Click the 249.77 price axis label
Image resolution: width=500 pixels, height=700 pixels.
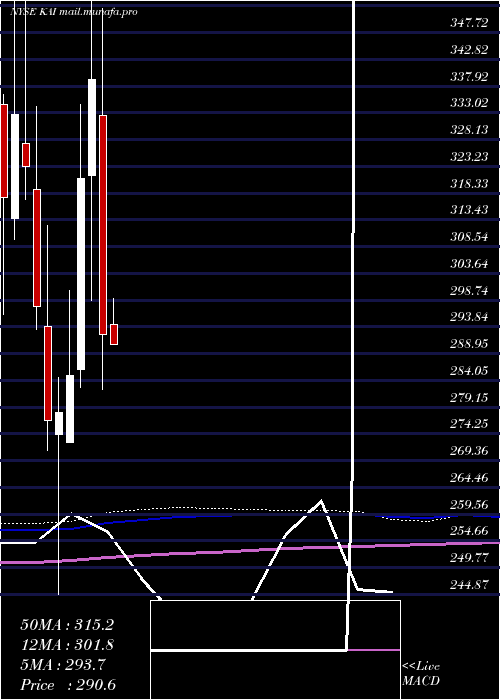click(x=469, y=558)
